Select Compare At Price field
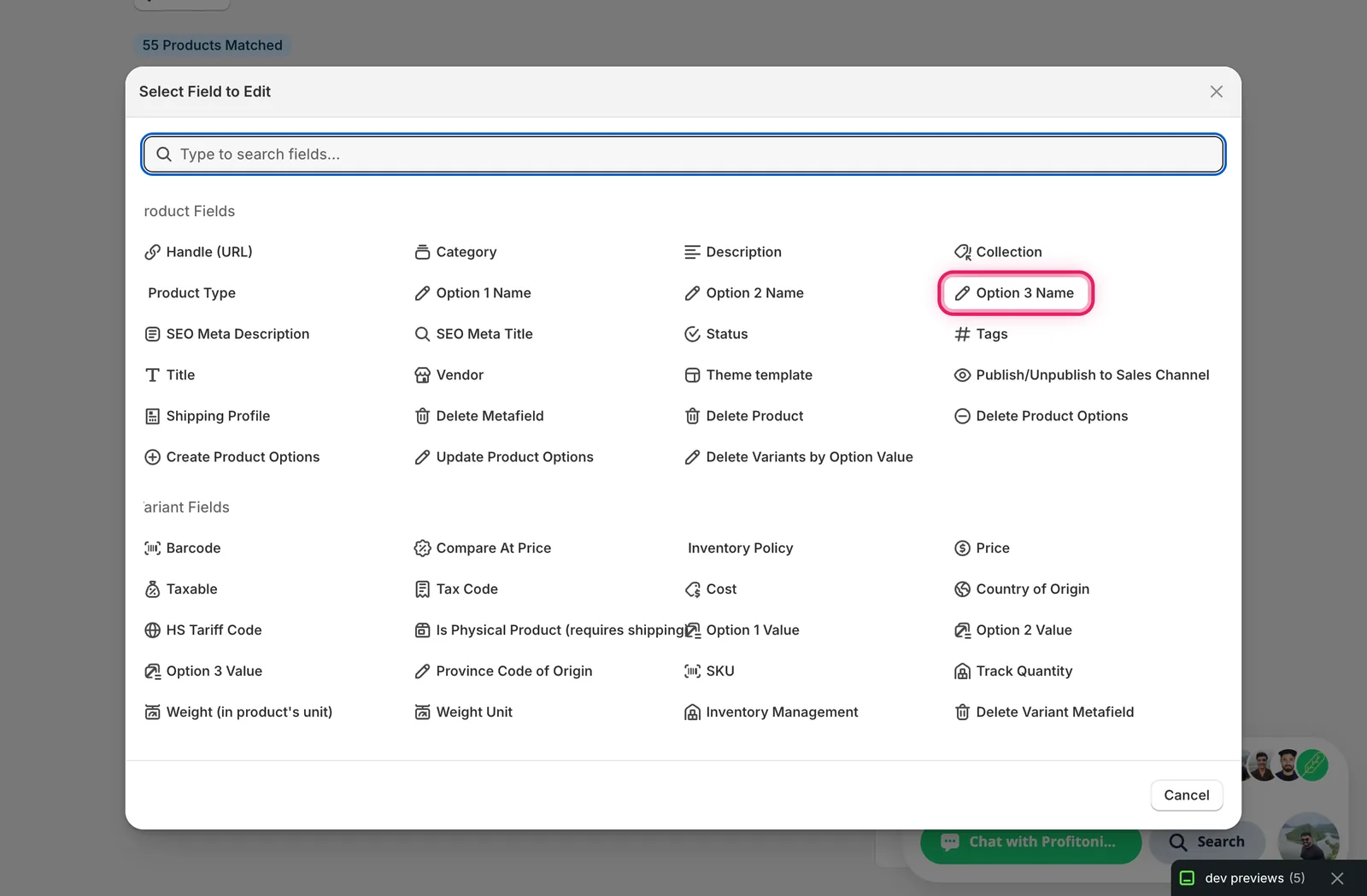 pyautogui.click(x=482, y=548)
